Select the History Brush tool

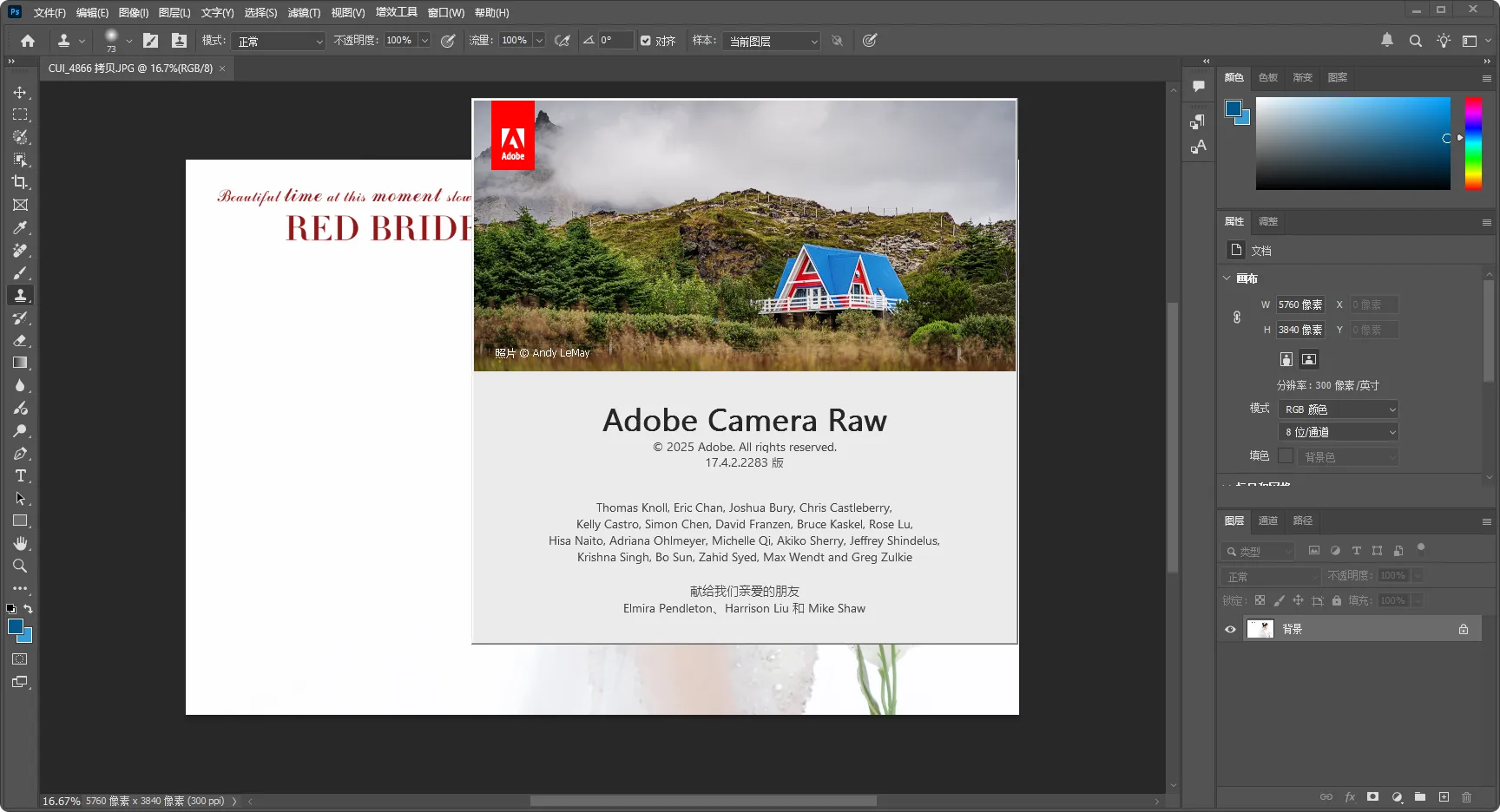[x=20, y=318]
